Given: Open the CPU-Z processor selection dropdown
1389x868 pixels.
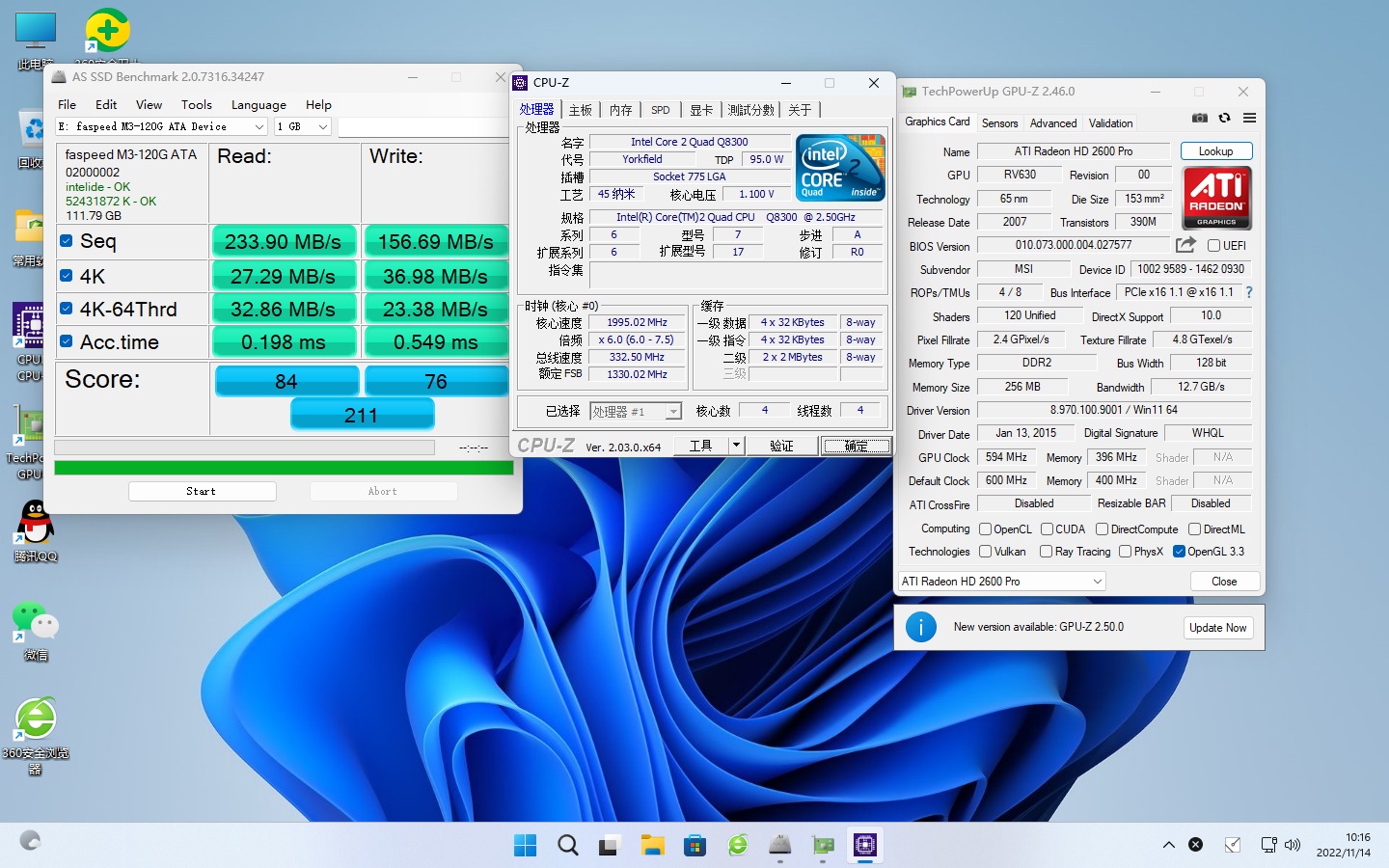Looking at the screenshot, I should (637, 412).
